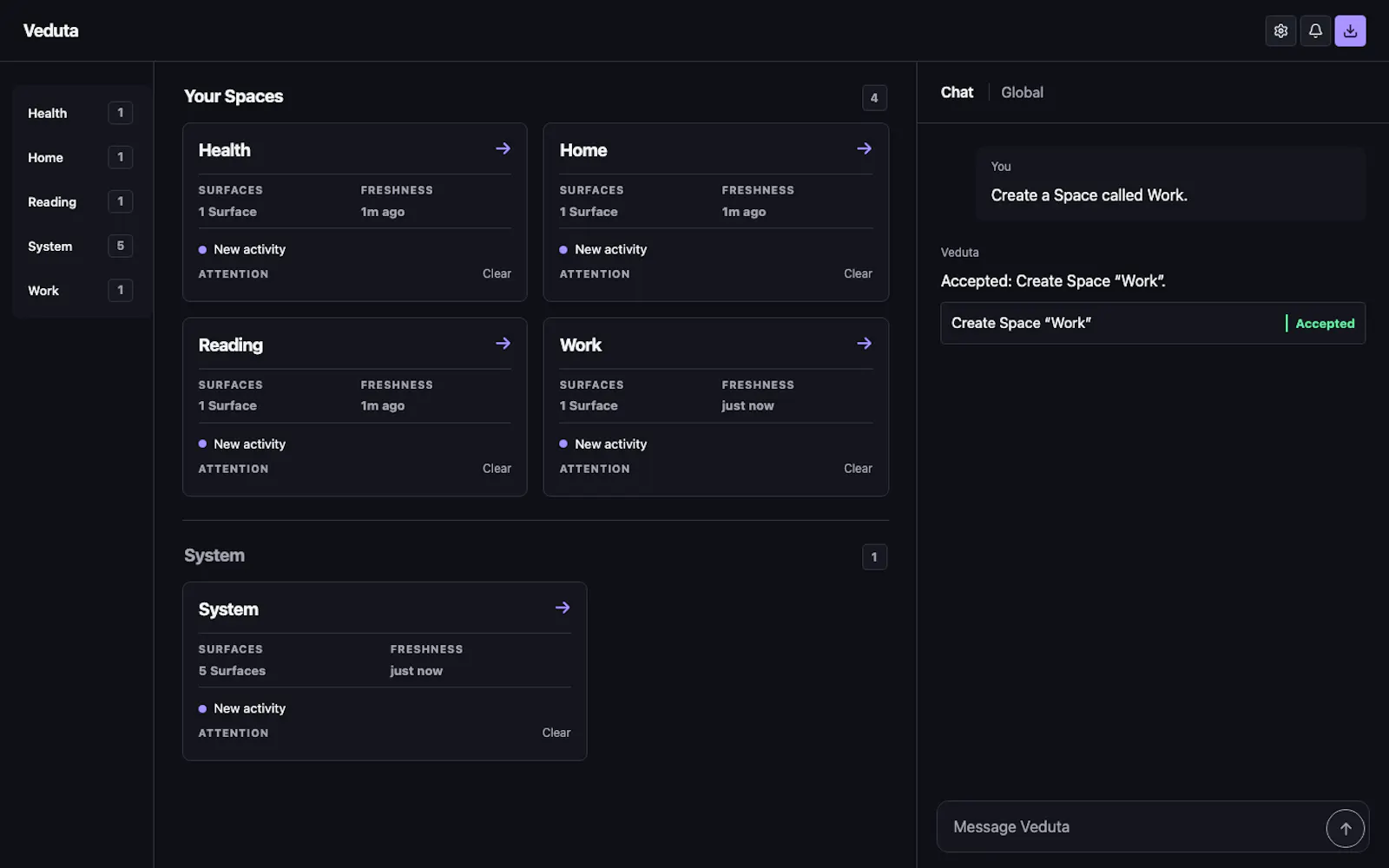Image resolution: width=1389 pixels, height=868 pixels.
Task: Clear attention on the Reading card
Action: [497, 468]
